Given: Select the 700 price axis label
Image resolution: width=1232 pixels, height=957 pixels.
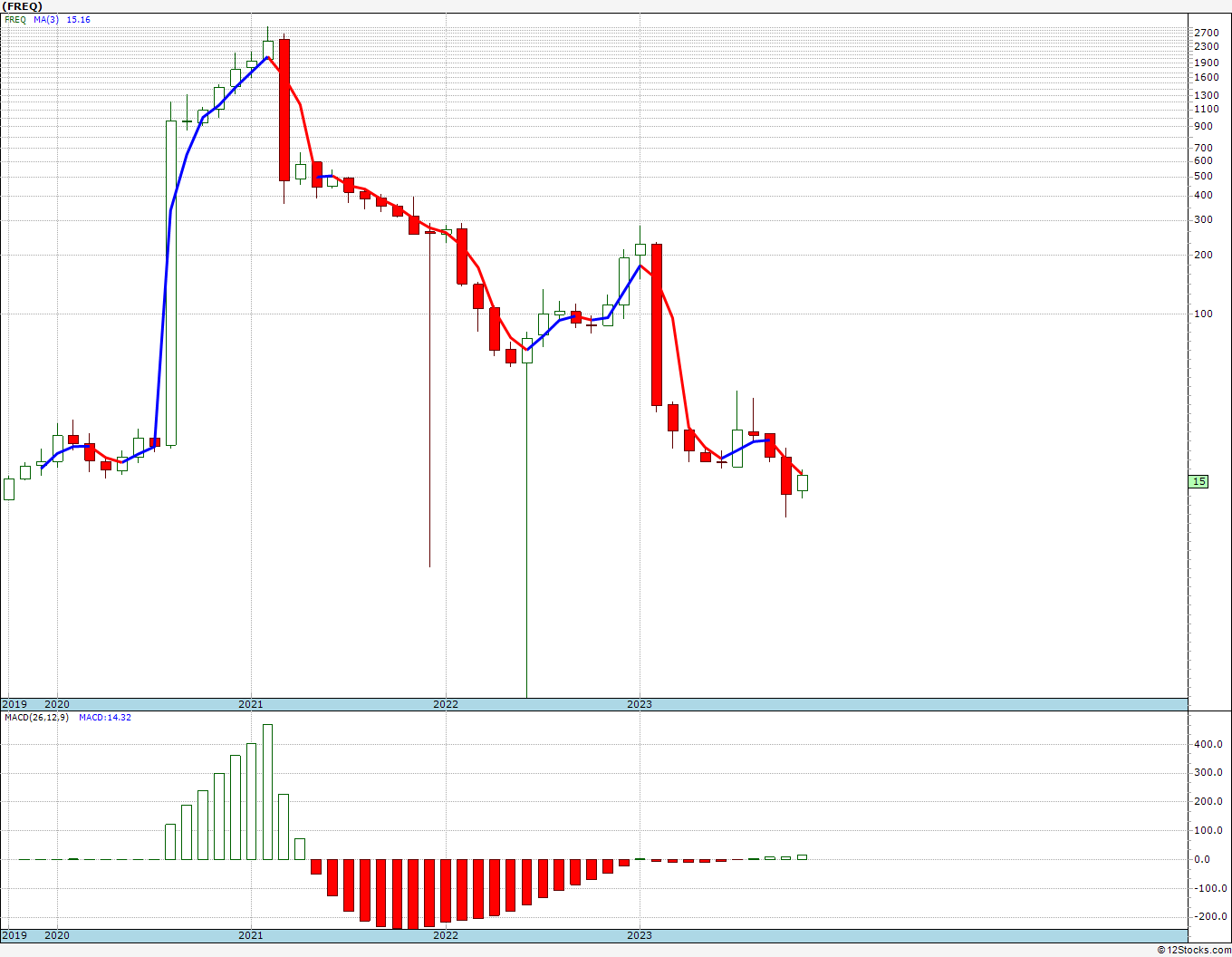Looking at the screenshot, I should [1202, 148].
